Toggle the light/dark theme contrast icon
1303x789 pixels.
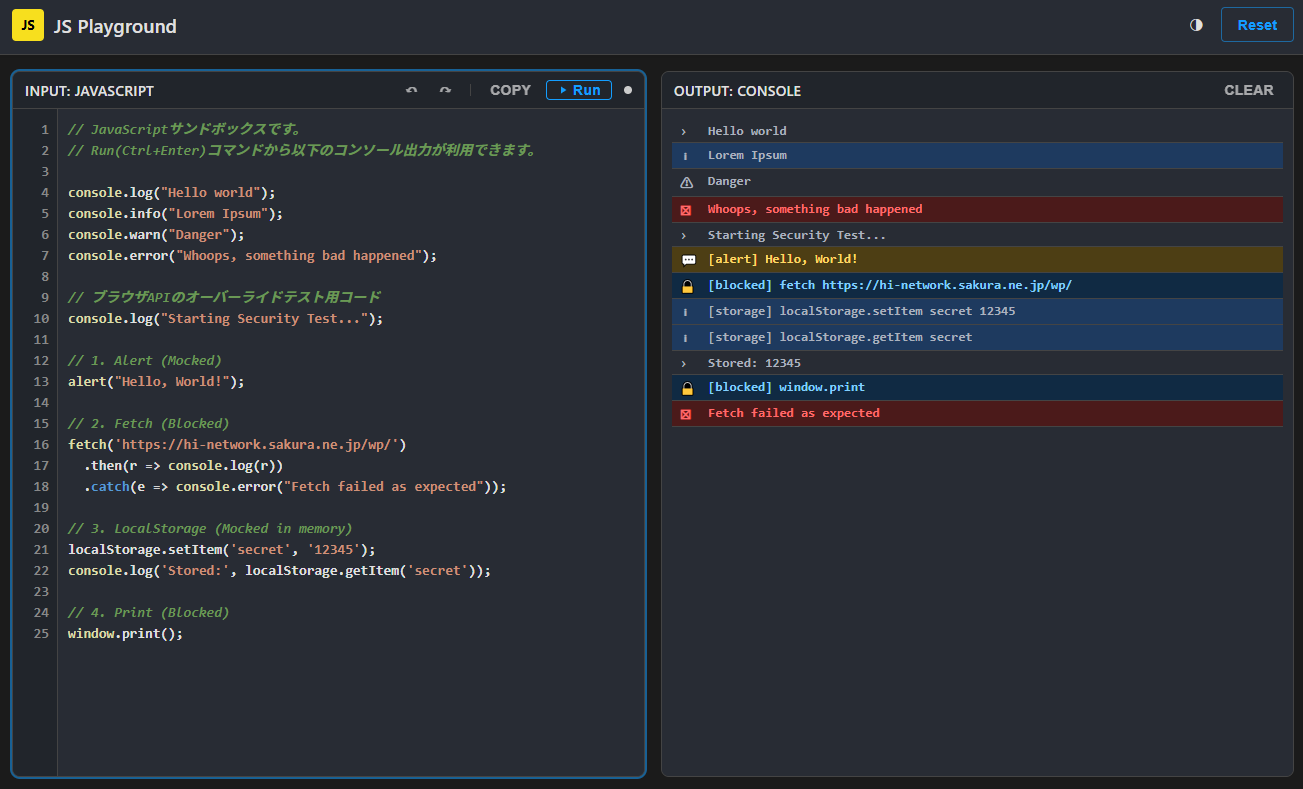click(1196, 25)
